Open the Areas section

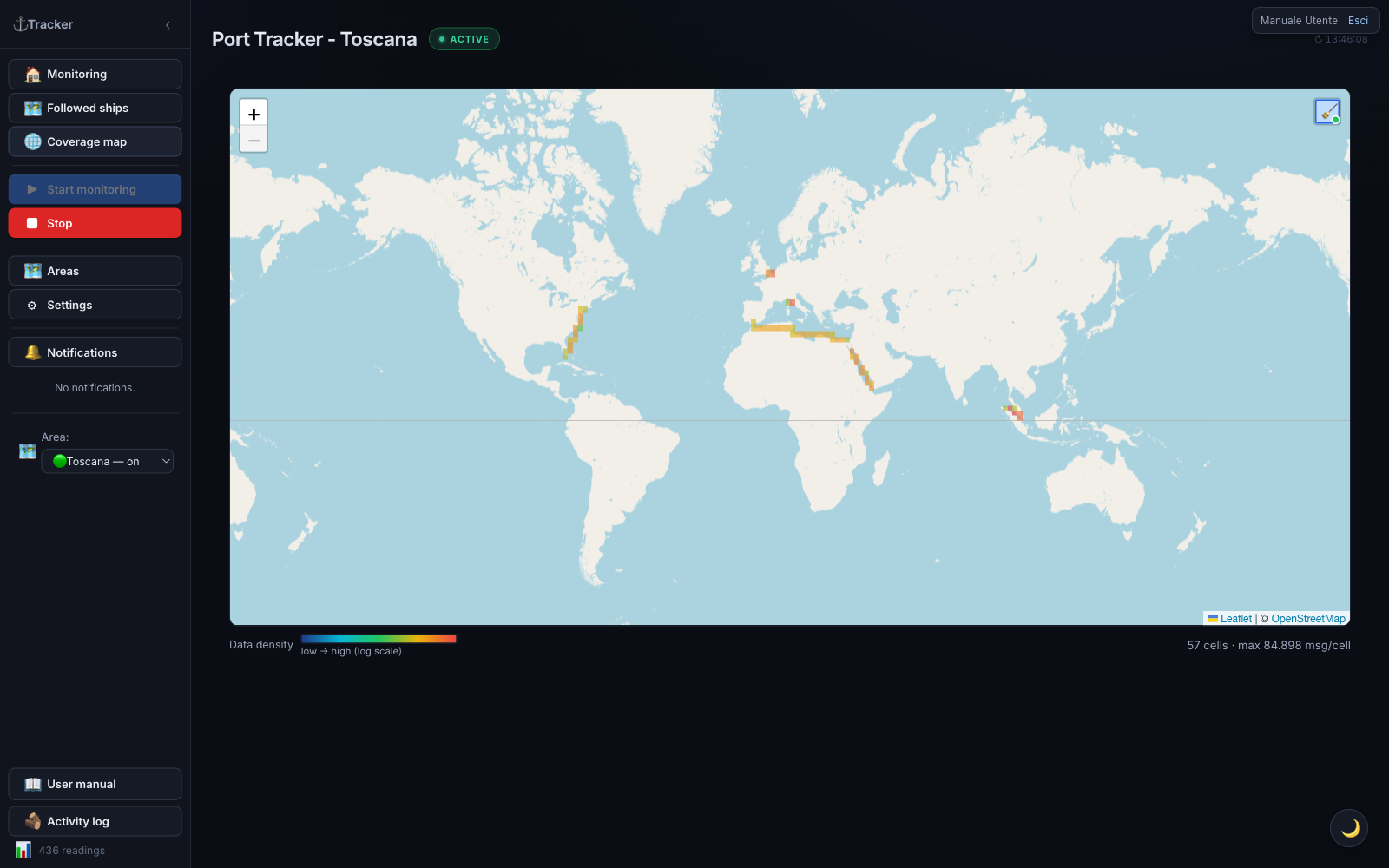point(95,271)
